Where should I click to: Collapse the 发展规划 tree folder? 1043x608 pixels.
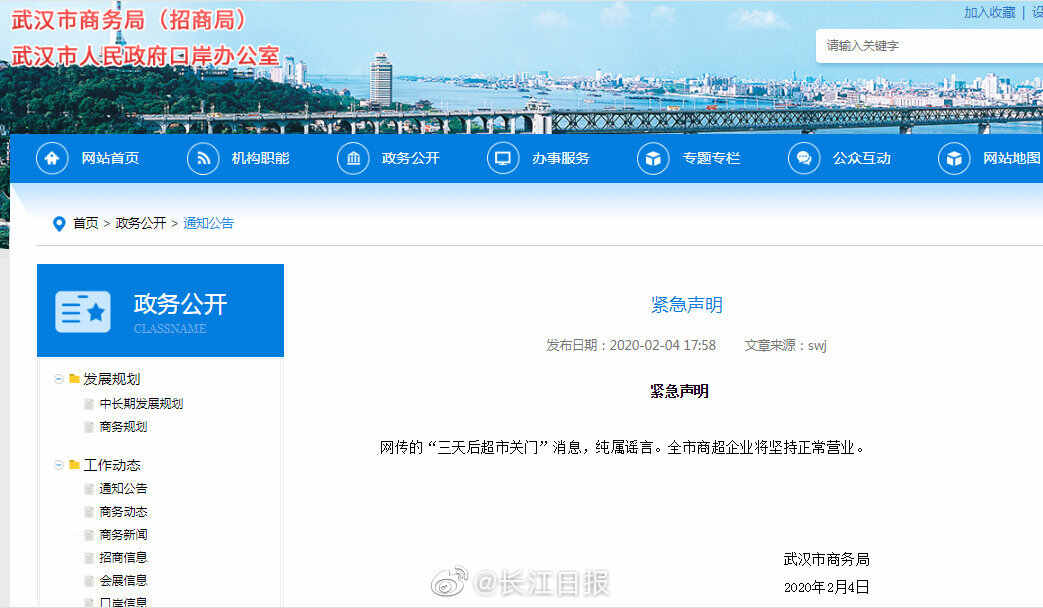pyautogui.click(x=60, y=379)
